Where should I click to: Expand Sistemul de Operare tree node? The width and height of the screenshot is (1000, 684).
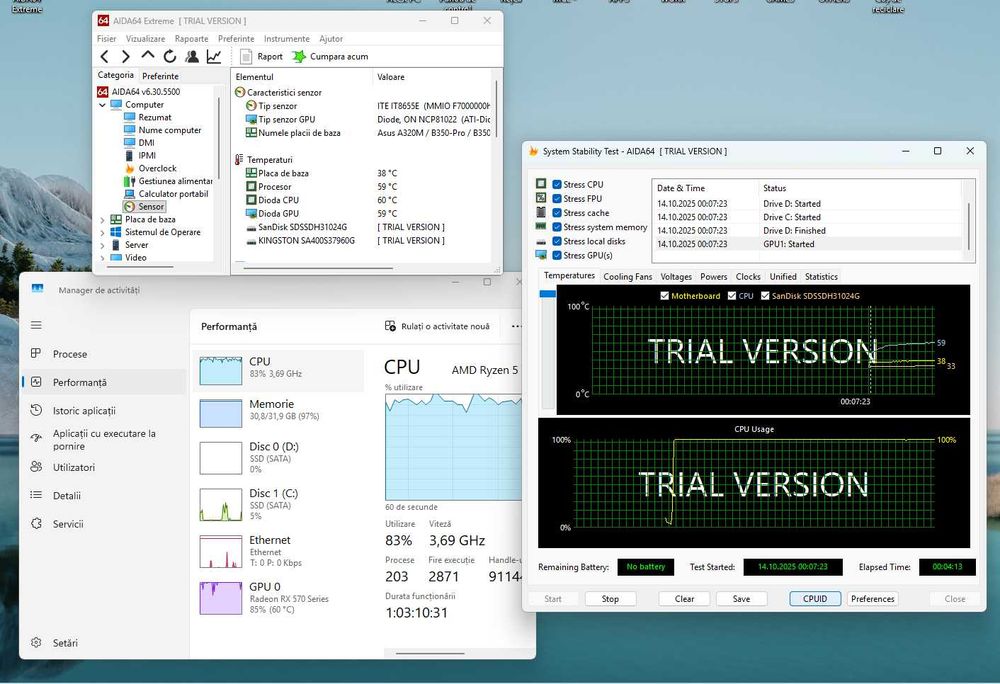(x=102, y=232)
